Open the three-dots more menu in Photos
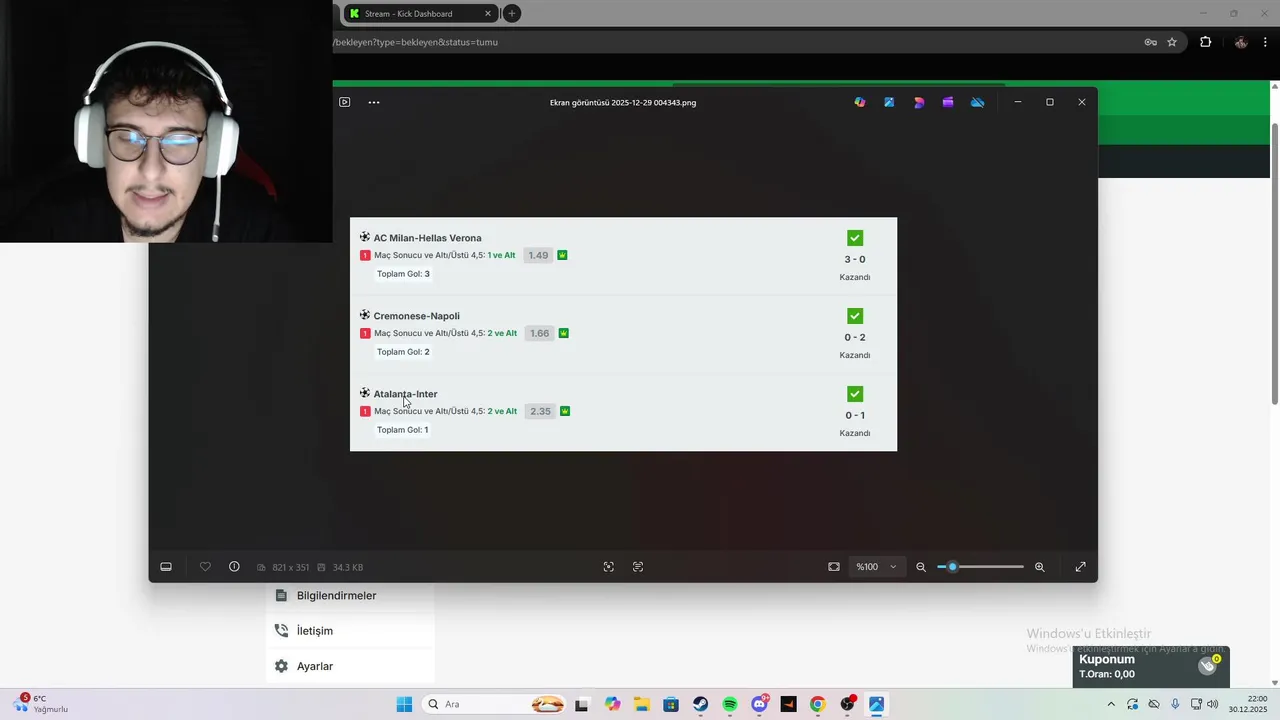Viewport: 1280px width, 720px height. pyautogui.click(x=374, y=102)
